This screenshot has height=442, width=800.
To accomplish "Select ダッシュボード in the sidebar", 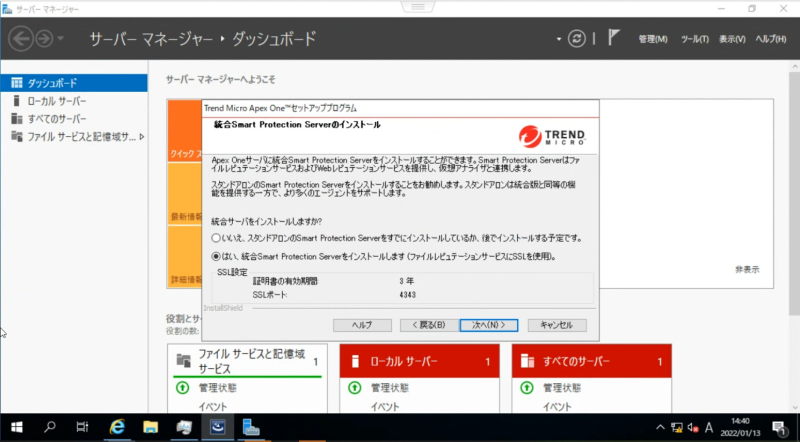I will tap(74, 83).
